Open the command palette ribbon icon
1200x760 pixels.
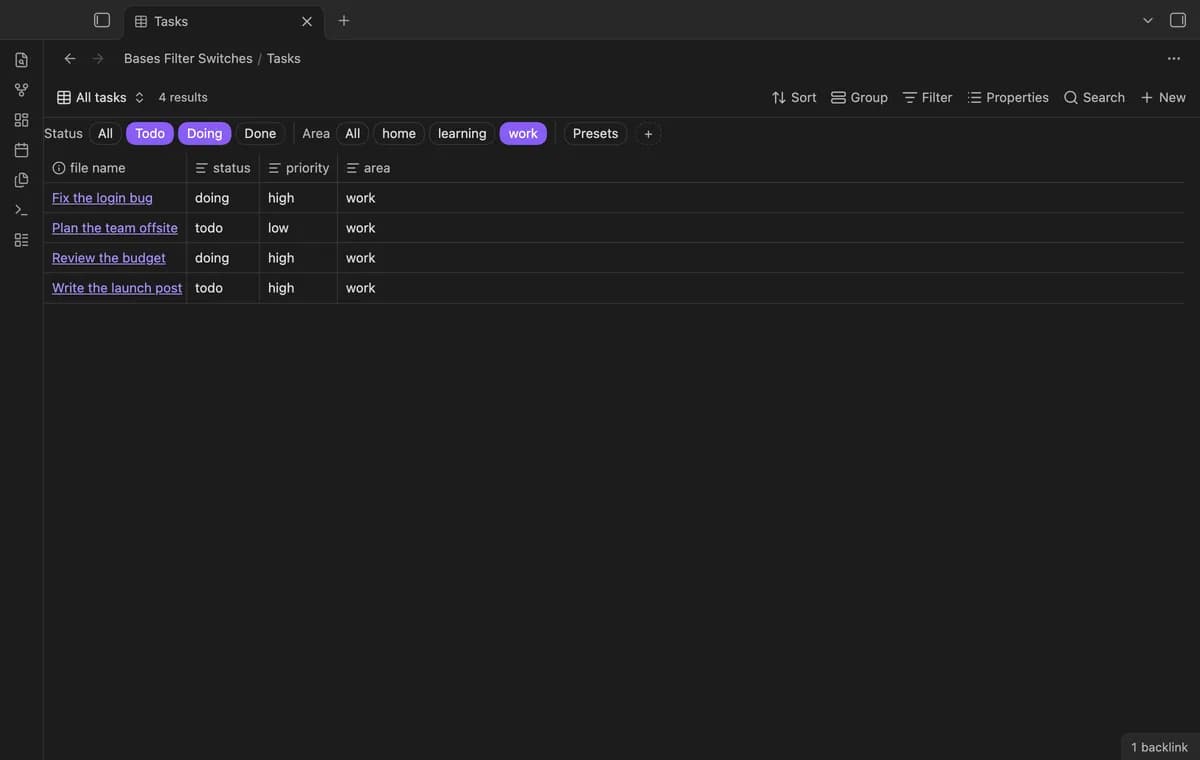pyautogui.click(x=21, y=210)
